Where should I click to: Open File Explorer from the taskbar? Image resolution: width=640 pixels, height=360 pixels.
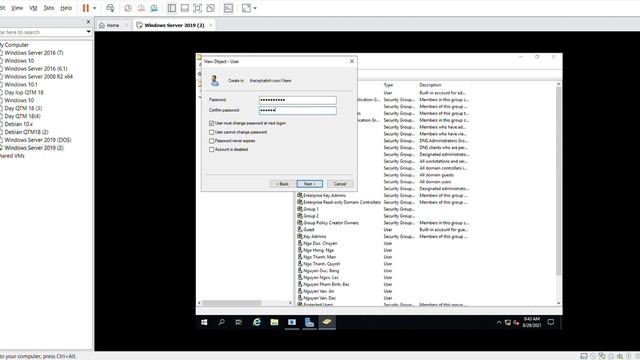click(274, 322)
